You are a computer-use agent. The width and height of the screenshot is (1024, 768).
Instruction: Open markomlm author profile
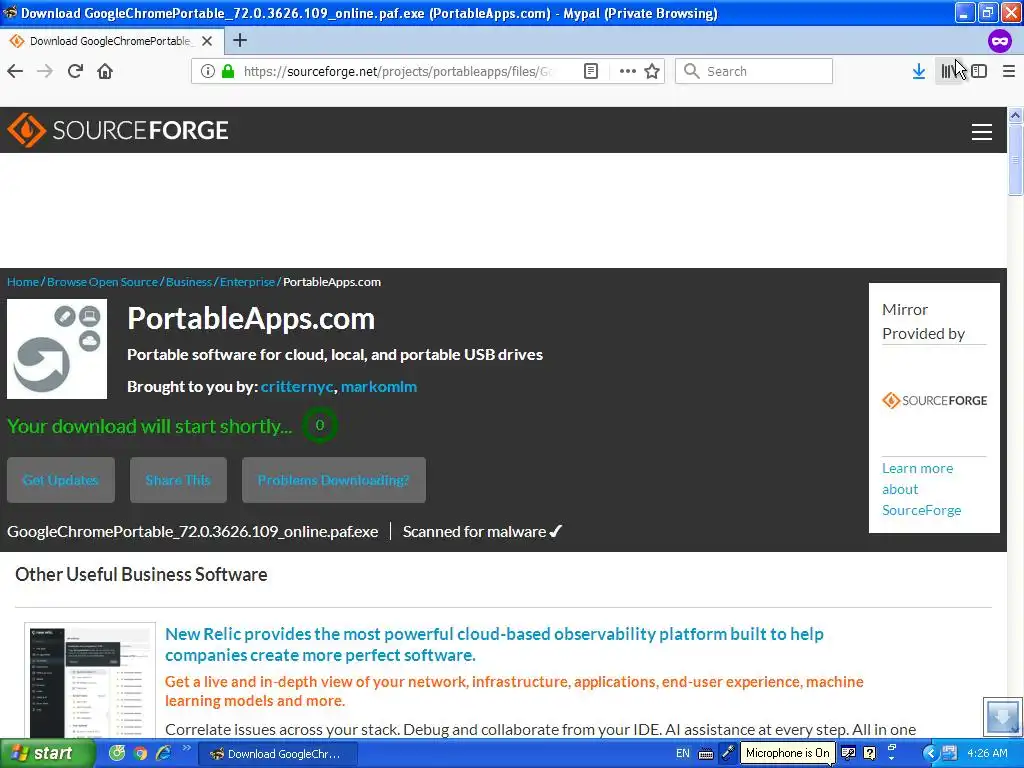click(x=379, y=387)
